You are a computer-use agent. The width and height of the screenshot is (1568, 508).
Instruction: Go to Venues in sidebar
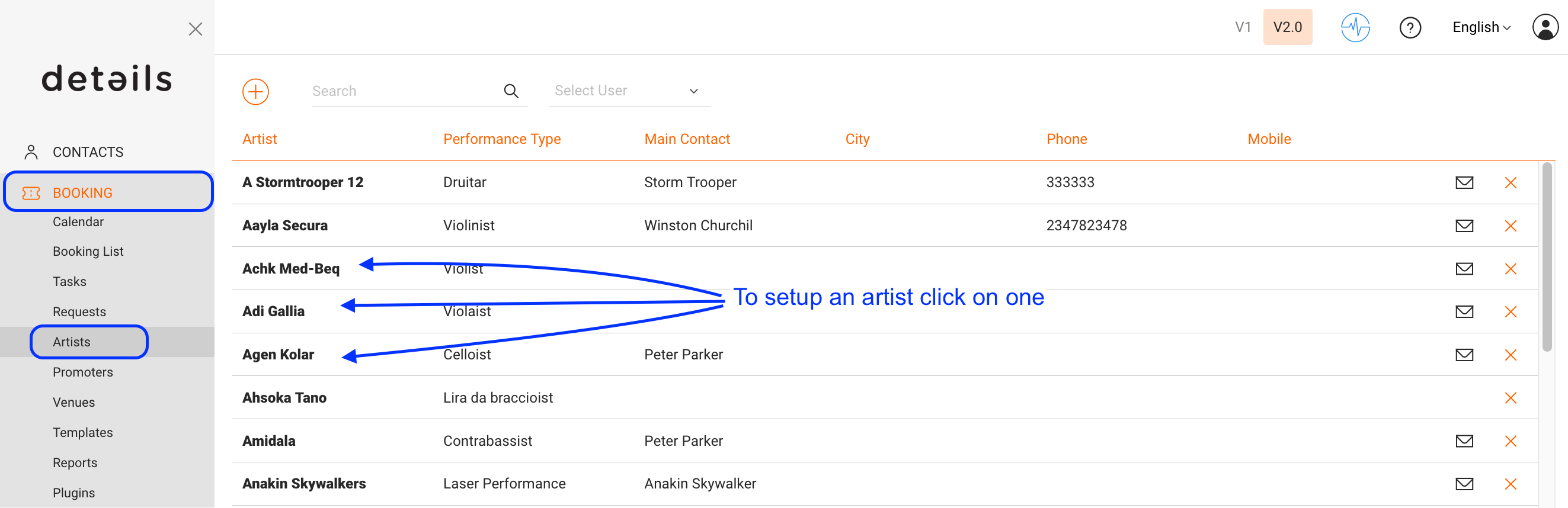[x=73, y=402]
